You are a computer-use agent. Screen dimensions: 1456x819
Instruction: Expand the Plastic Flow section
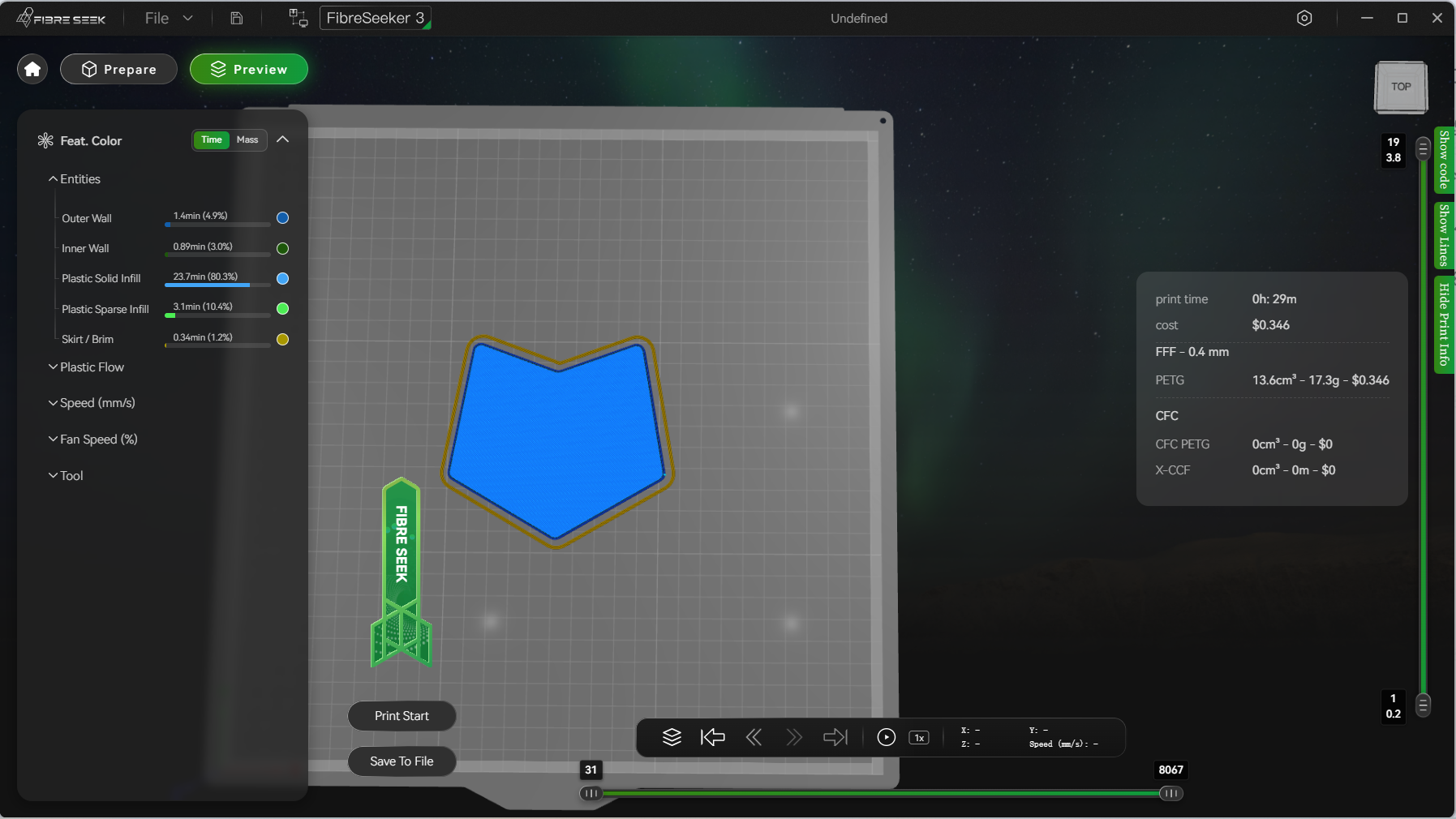(86, 367)
